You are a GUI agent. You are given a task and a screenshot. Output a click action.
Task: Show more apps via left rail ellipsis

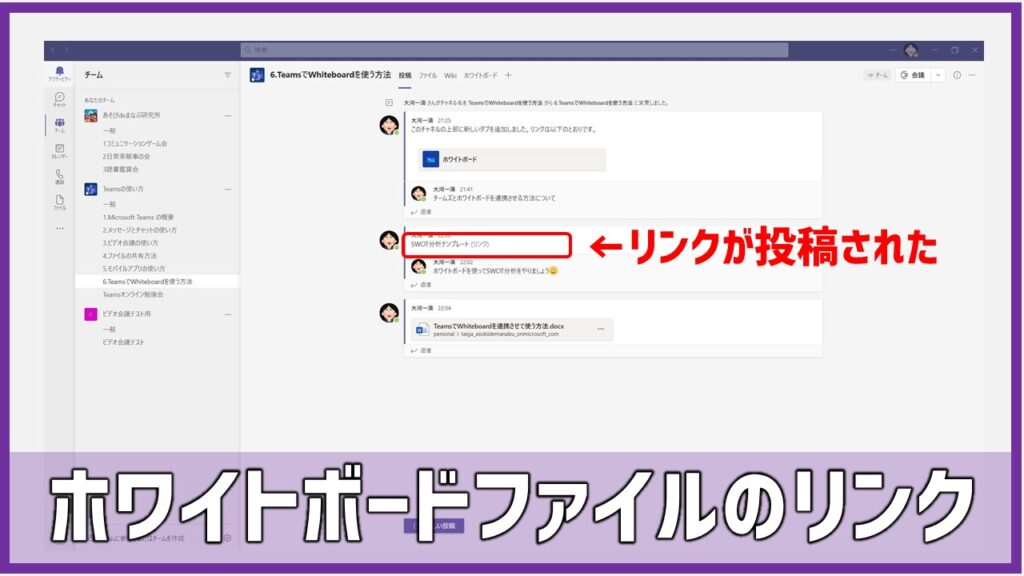(x=59, y=229)
